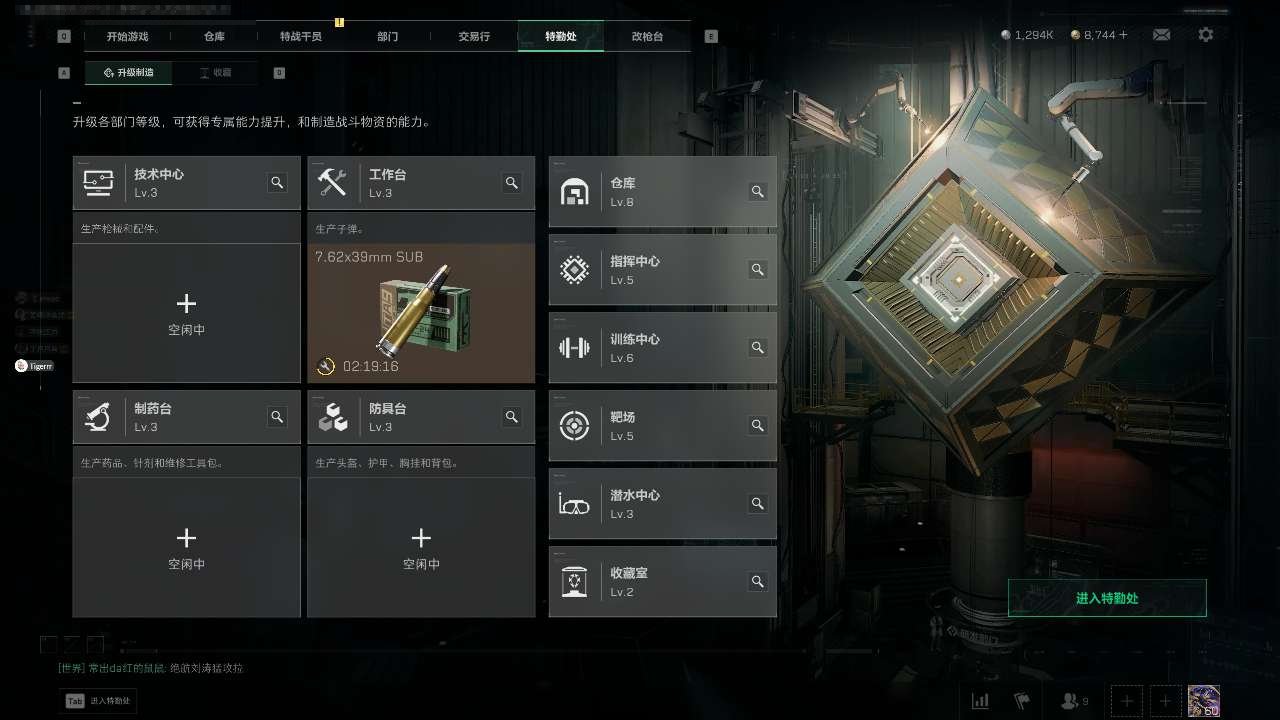Open the settings gear icon
The height and width of the screenshot is (720, 1280).
click(x=1206, y=35)
